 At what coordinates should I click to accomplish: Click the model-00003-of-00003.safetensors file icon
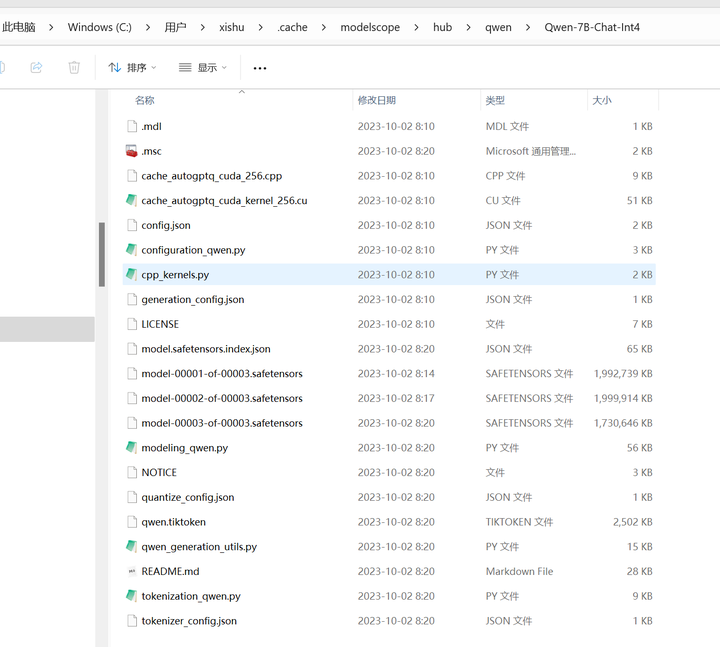click(132, 423)
